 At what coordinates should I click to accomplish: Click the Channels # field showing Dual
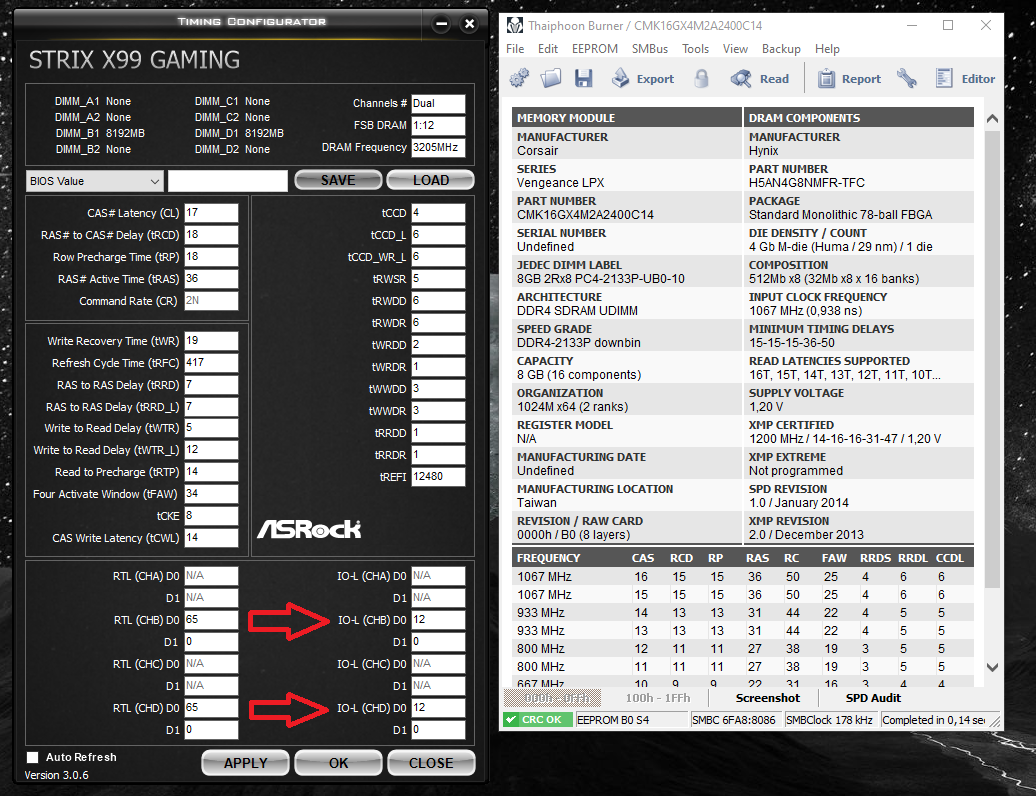[438, 104]
